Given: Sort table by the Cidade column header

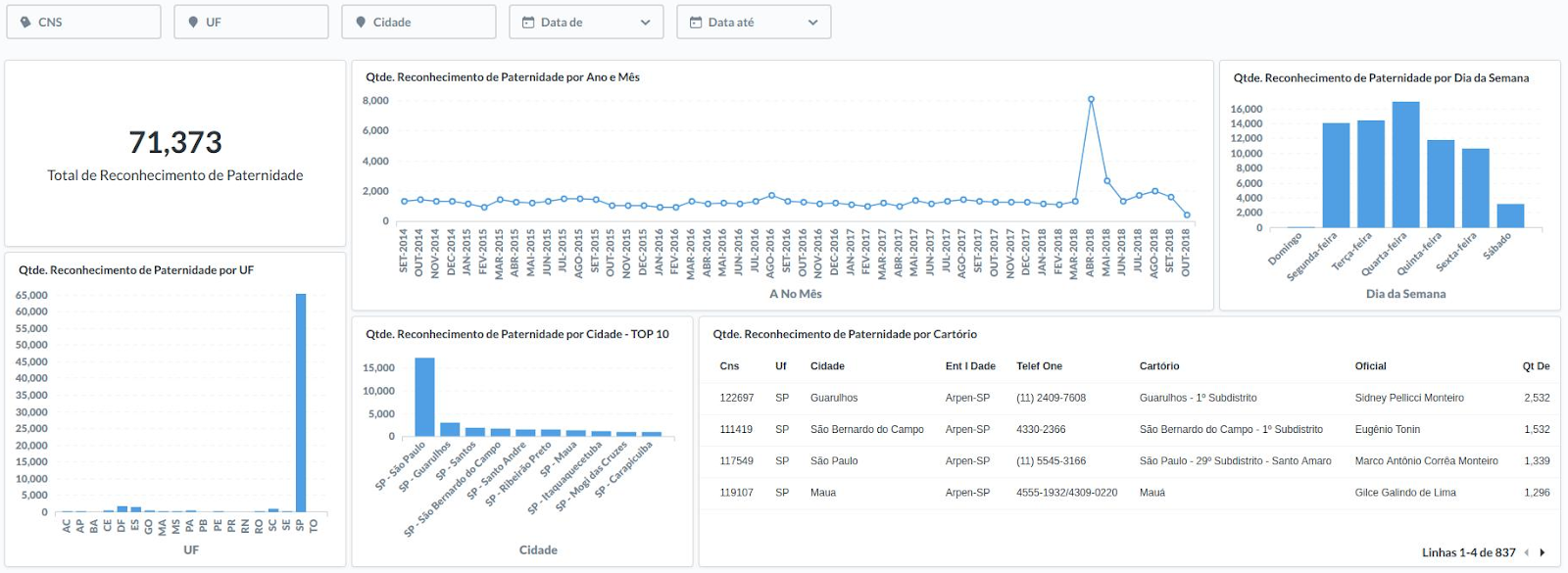Looking at the screenshot, I should point(827,366).
